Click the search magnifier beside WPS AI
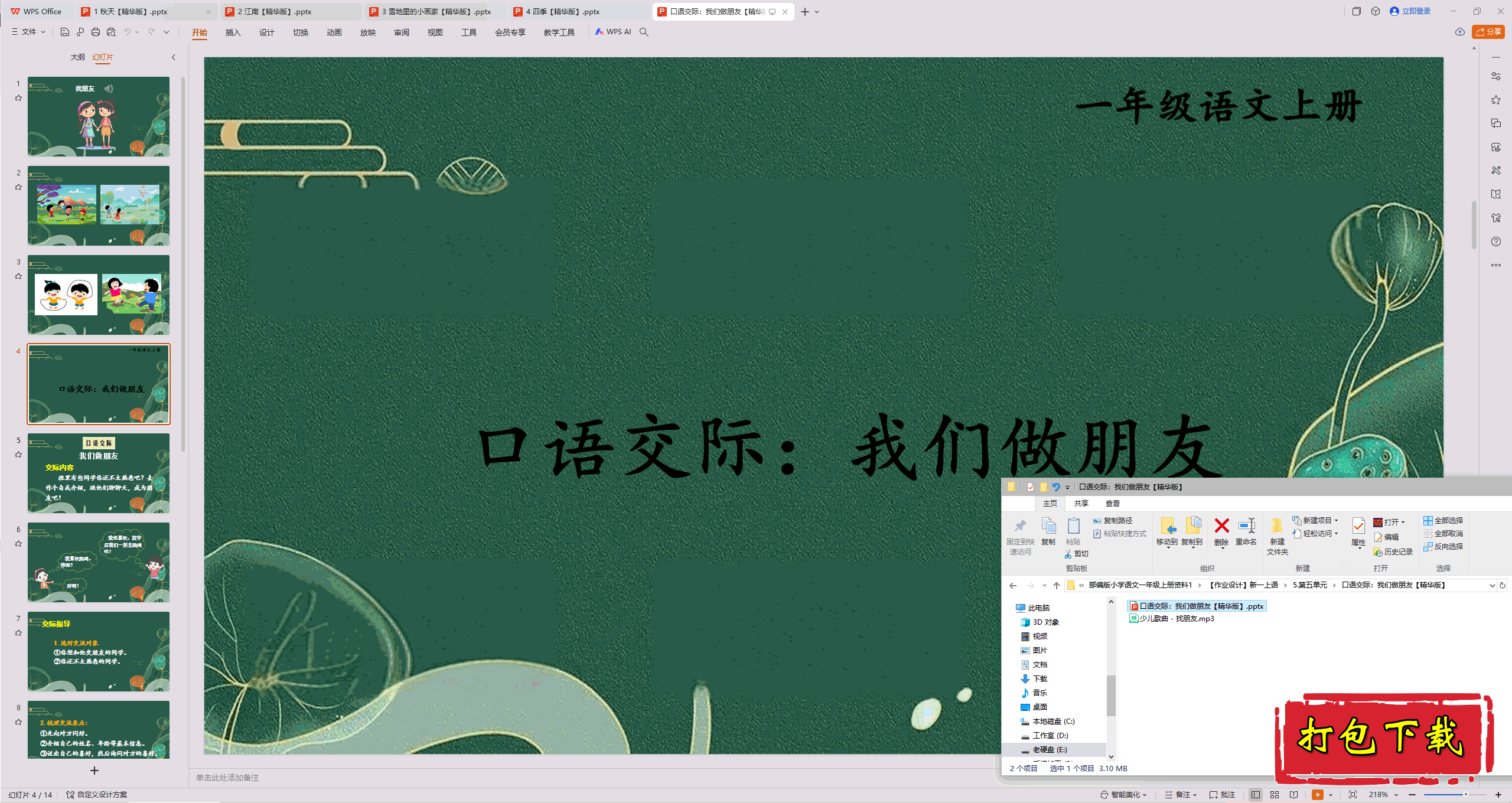This screenshot has width=1512, height=803. click(644, 32)
